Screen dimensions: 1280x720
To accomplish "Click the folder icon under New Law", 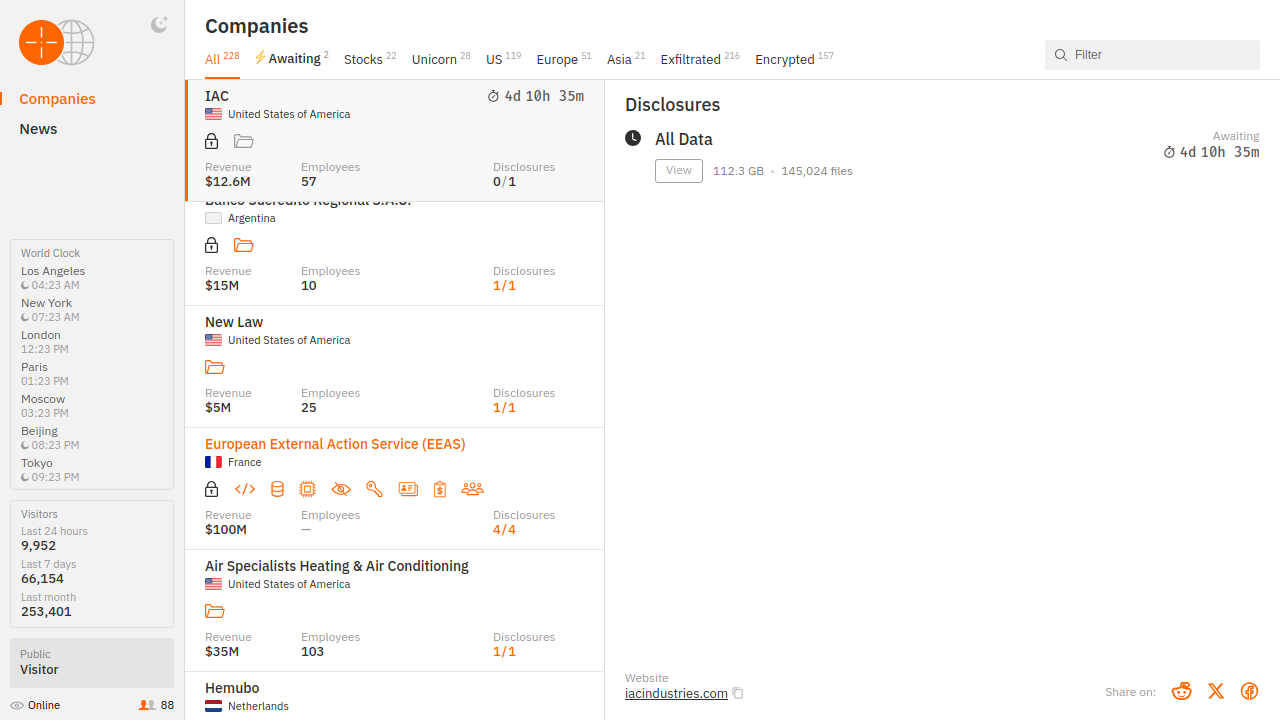I will (214, 367).
